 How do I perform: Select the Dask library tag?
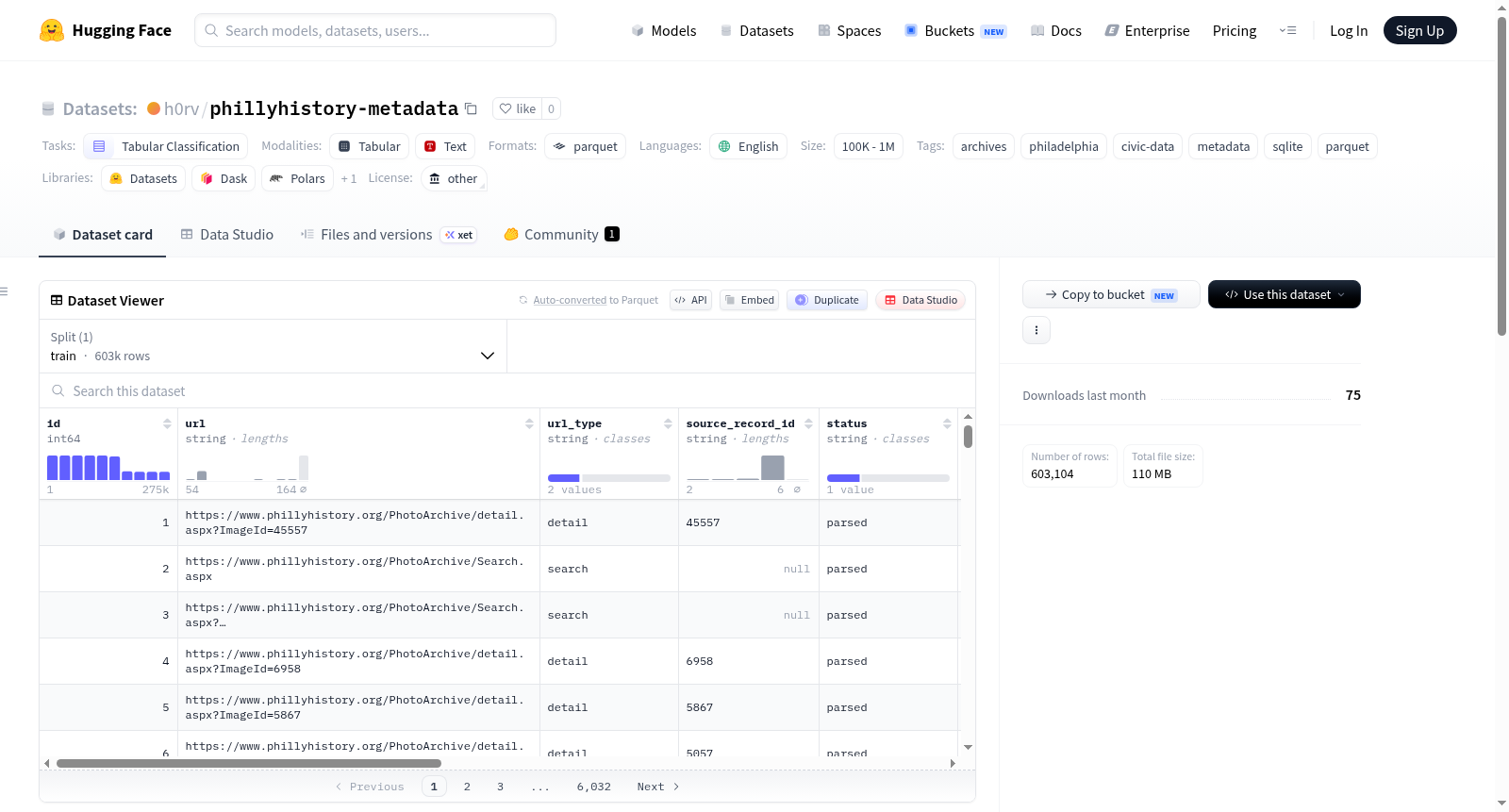pos(224,178)
